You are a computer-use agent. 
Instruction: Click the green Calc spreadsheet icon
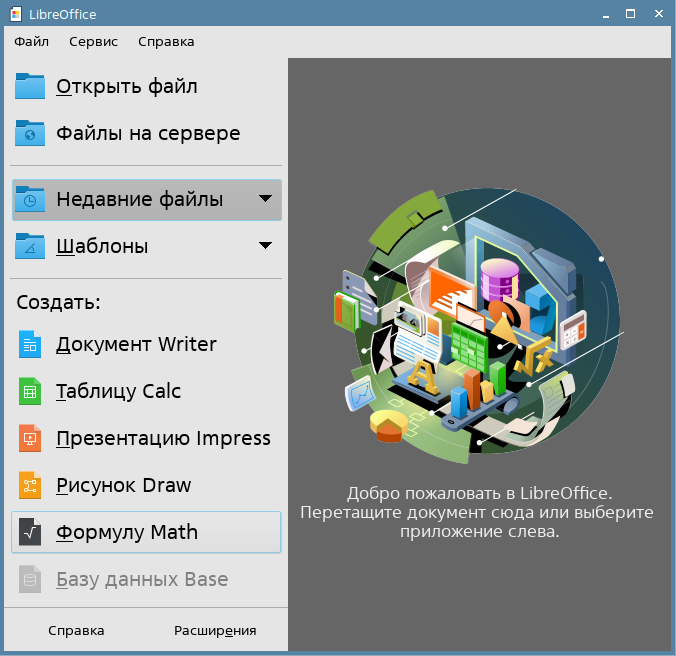[x=31, y=391]
